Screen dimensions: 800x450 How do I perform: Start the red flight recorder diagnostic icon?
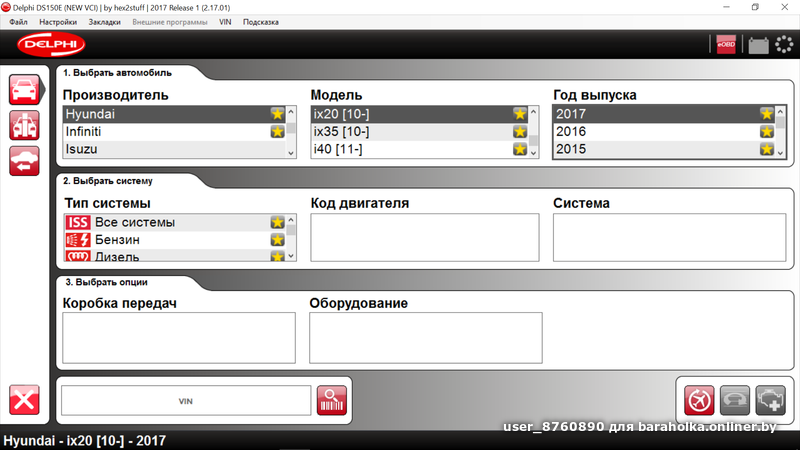pos(699,400)
